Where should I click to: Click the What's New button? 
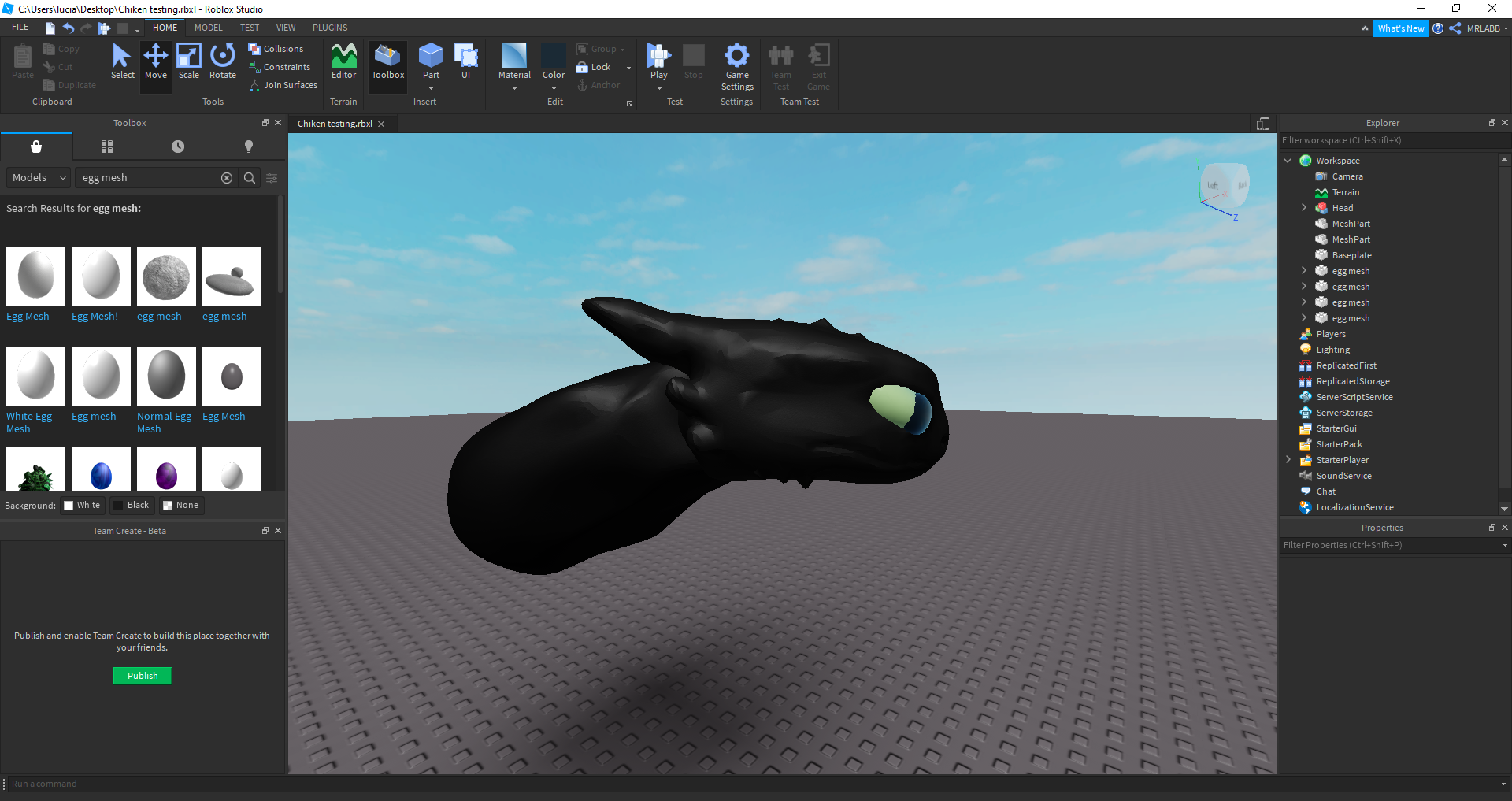[x=1401, y=28]
